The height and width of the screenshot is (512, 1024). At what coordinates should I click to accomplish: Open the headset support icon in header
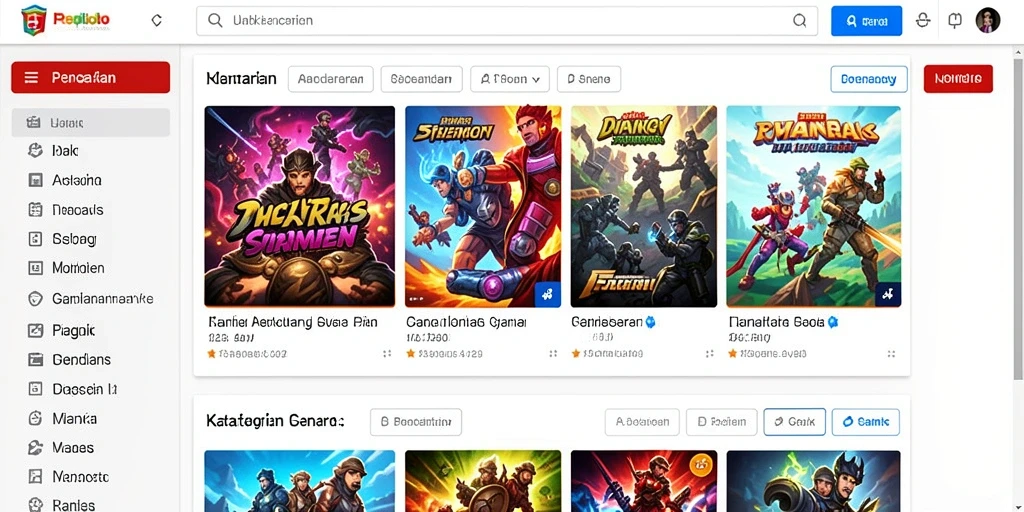click(923, 21)
